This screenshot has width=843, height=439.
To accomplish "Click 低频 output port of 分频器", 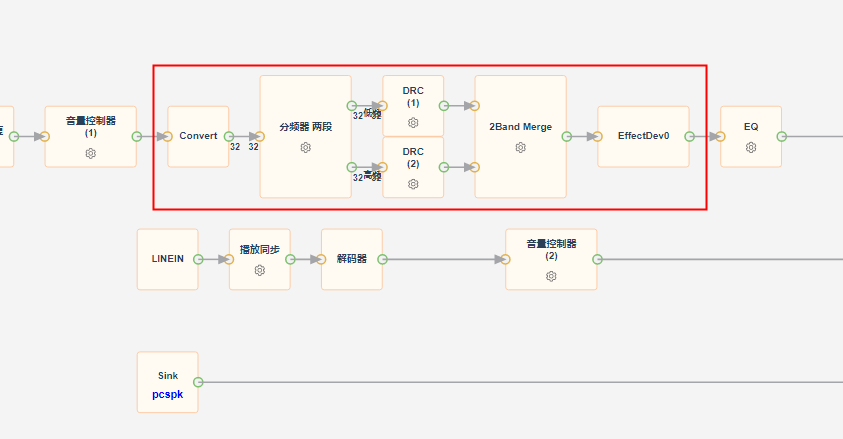I will 352,106.
